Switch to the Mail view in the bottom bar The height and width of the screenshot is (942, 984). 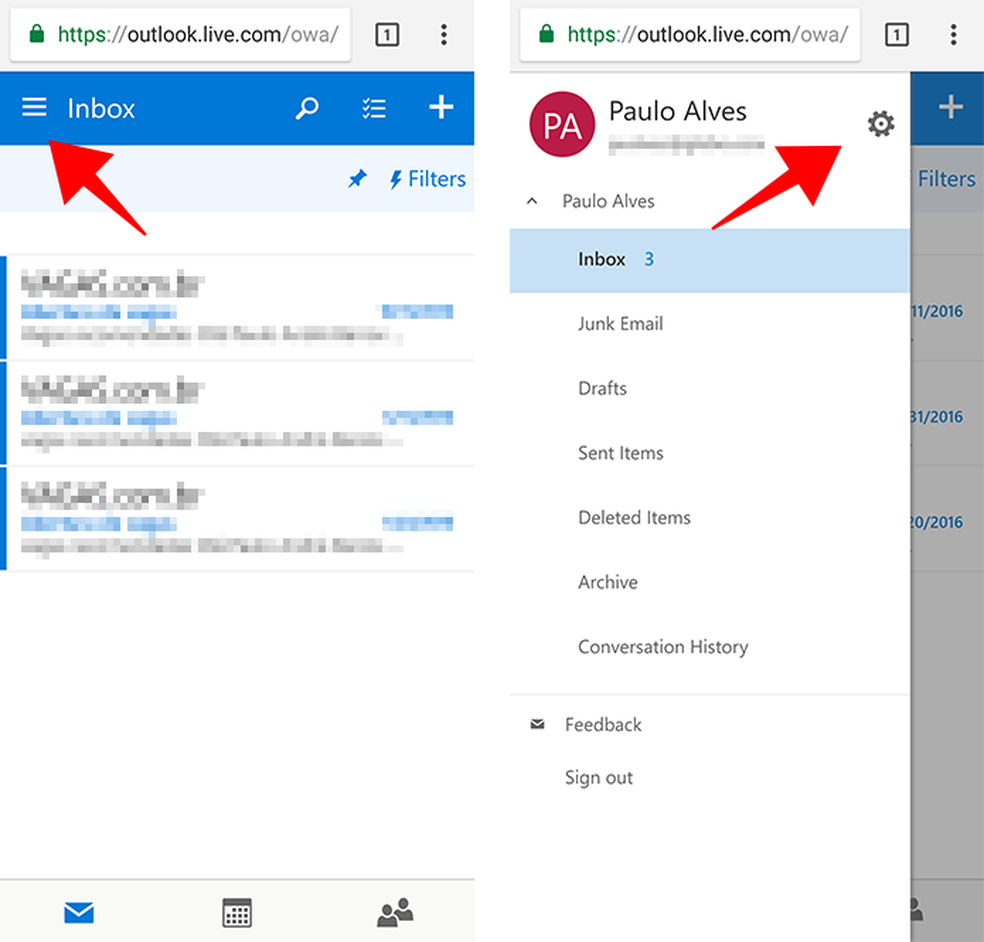point(79,913)
